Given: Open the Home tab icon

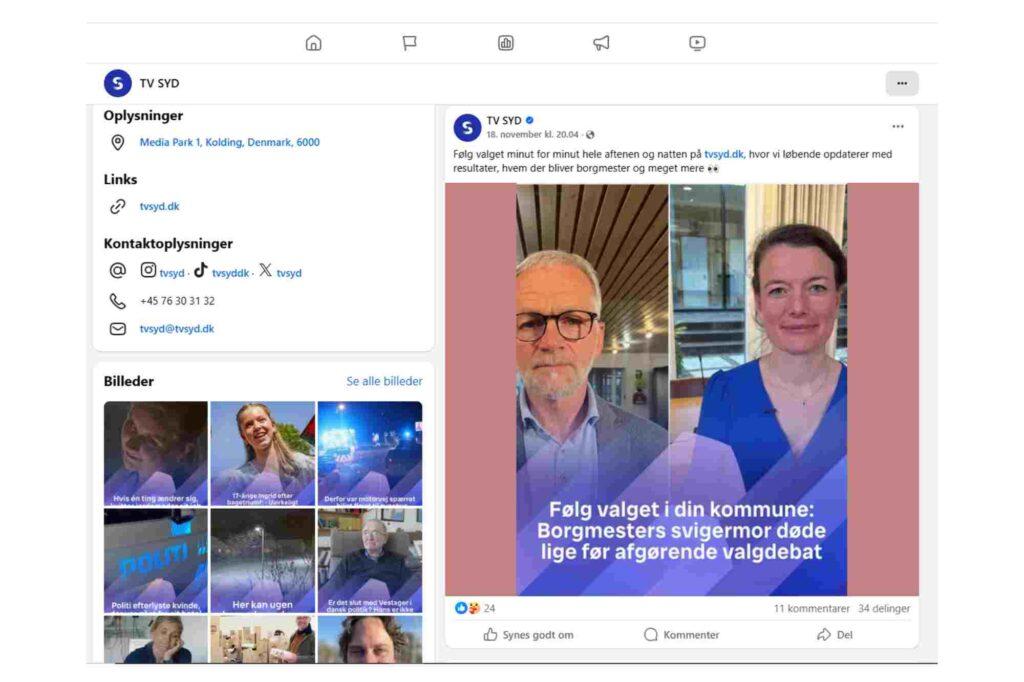Looking at the screenshot, I should (313, 43).
